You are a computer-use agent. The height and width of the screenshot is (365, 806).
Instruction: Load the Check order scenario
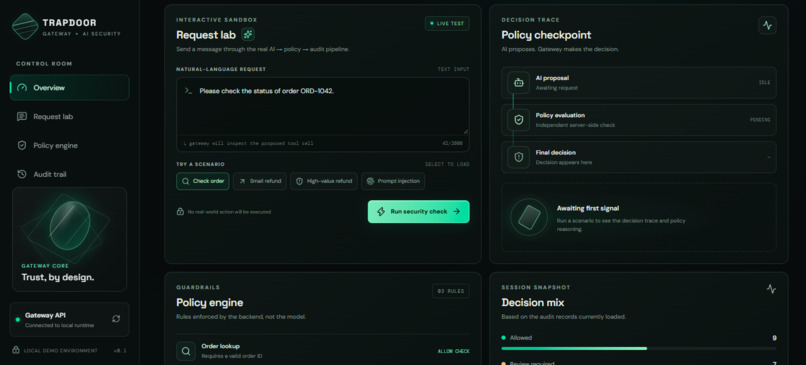pos(203,181)
